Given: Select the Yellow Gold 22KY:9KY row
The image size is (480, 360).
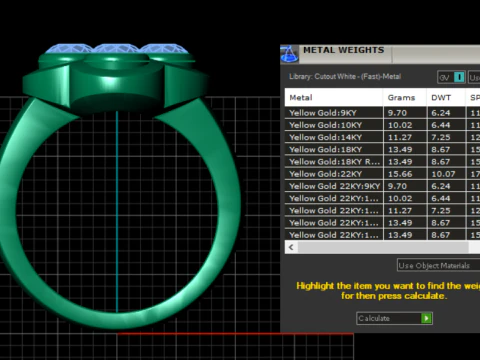Looking at the screenshot, I should 382,186.
